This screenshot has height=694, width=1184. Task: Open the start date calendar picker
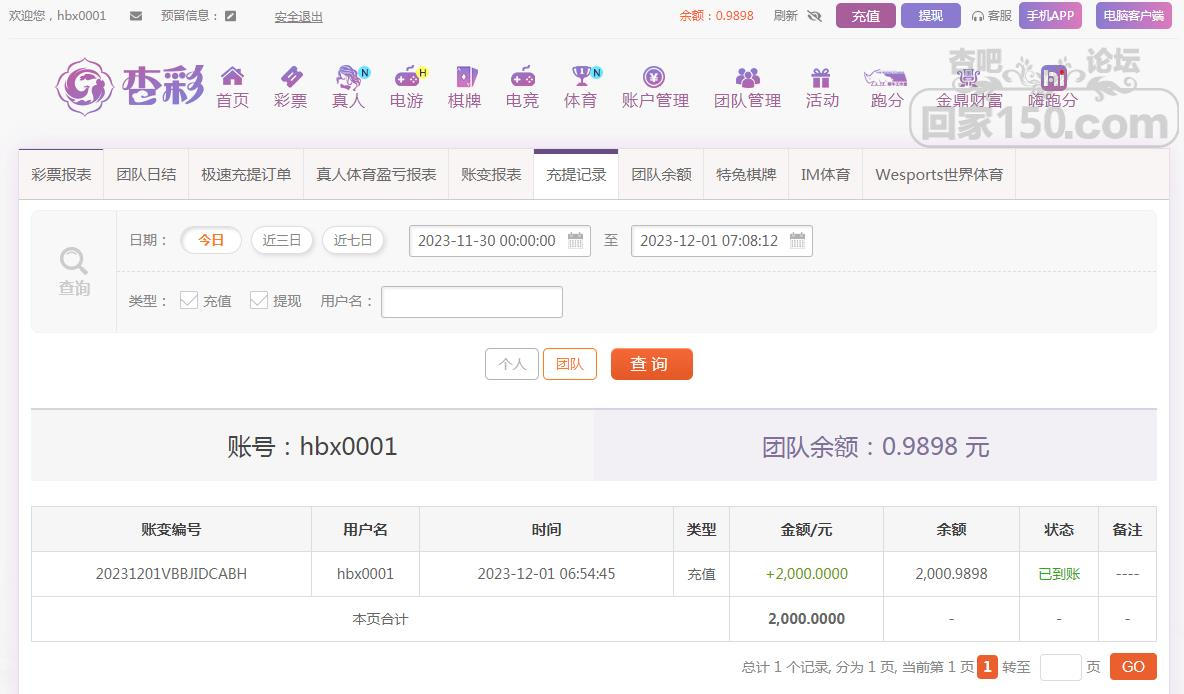pyautogui.click(x=575, y=240)
